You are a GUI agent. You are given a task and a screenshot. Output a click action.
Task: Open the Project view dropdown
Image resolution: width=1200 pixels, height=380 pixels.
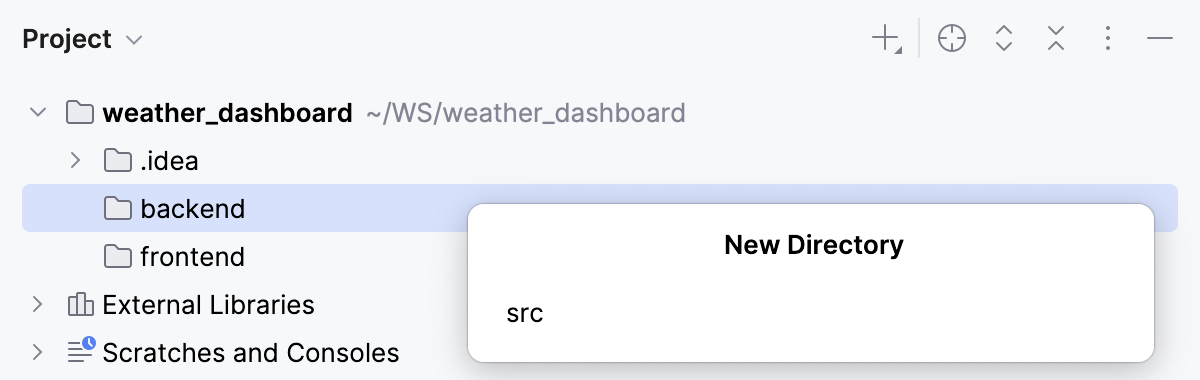(82, 40)
